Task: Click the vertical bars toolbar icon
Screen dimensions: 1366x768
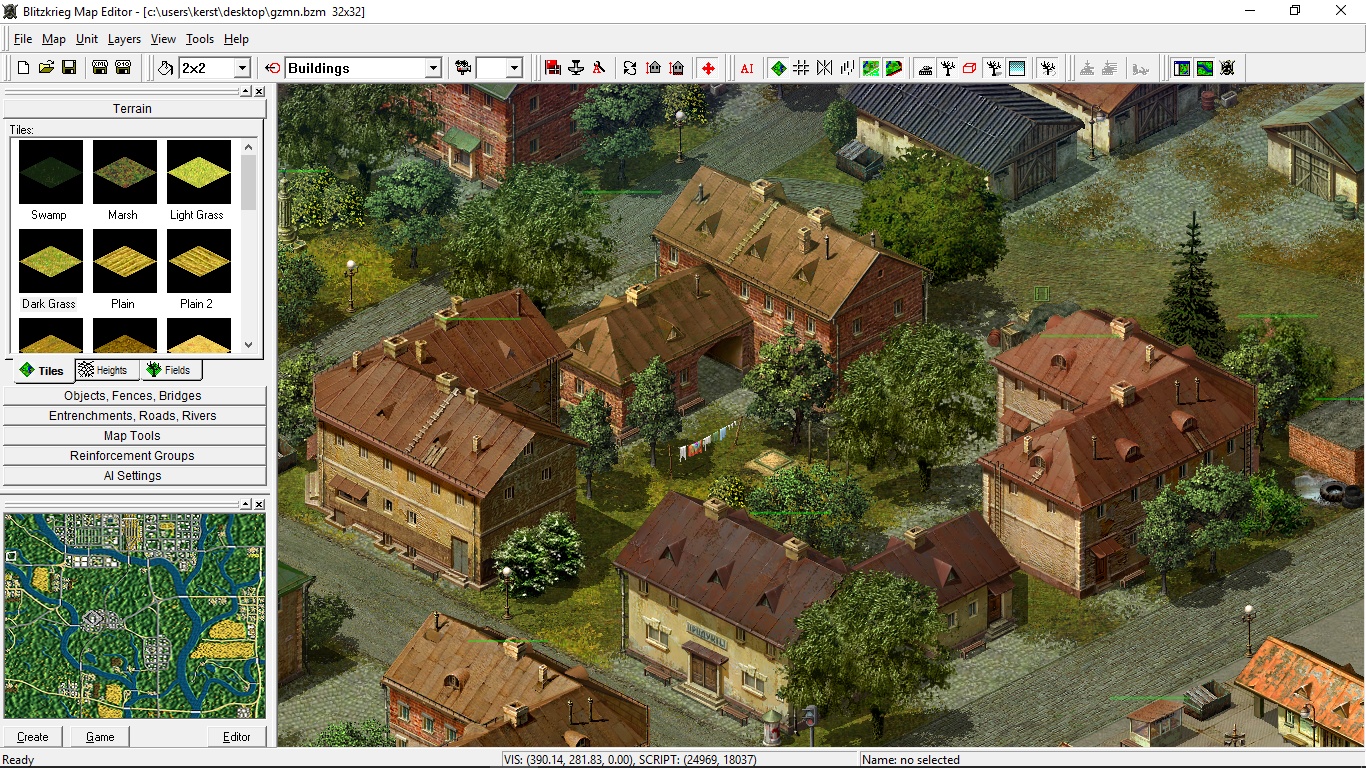Action: pos(847,68)
